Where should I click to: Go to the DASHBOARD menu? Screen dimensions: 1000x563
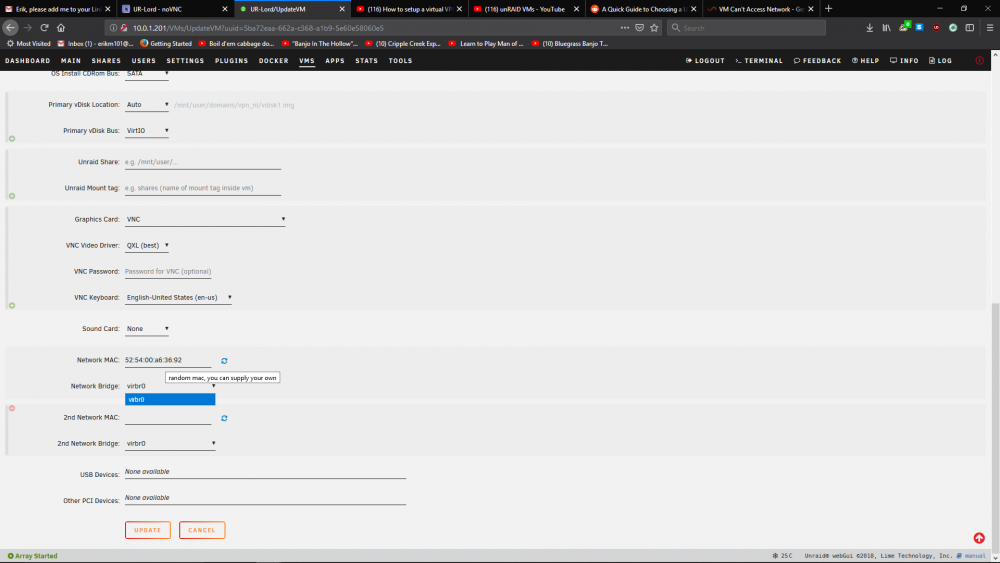pos(27,61)
